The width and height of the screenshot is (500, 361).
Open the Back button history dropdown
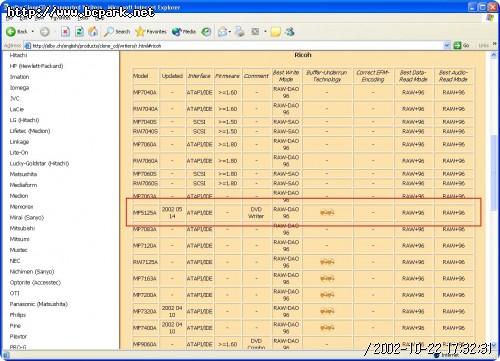tap(33, 32)
